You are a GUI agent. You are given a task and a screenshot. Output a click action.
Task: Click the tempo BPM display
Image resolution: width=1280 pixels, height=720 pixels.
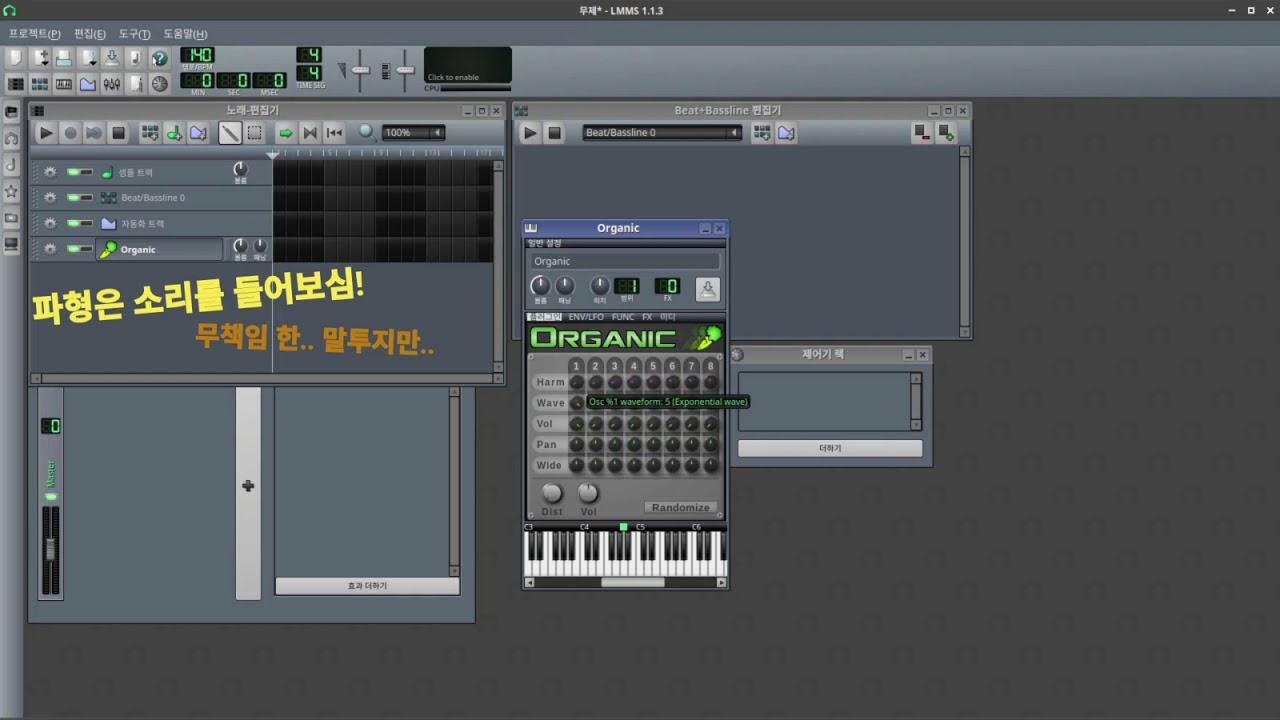point(197,55)
